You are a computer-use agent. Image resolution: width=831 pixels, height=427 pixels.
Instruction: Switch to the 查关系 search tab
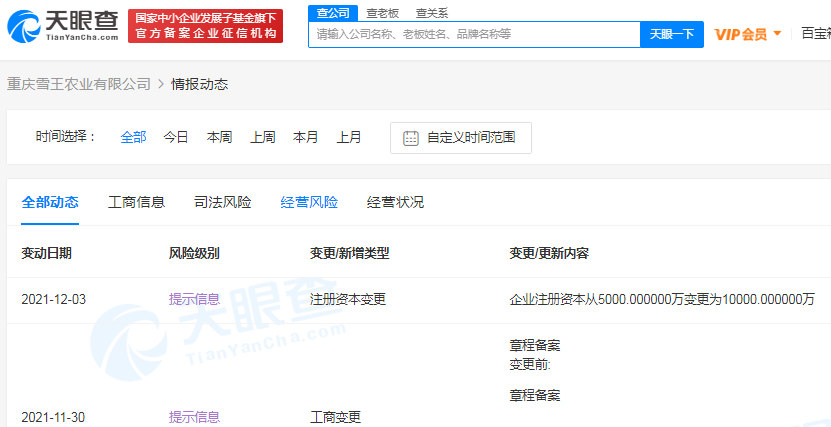[x=432, y=12]
